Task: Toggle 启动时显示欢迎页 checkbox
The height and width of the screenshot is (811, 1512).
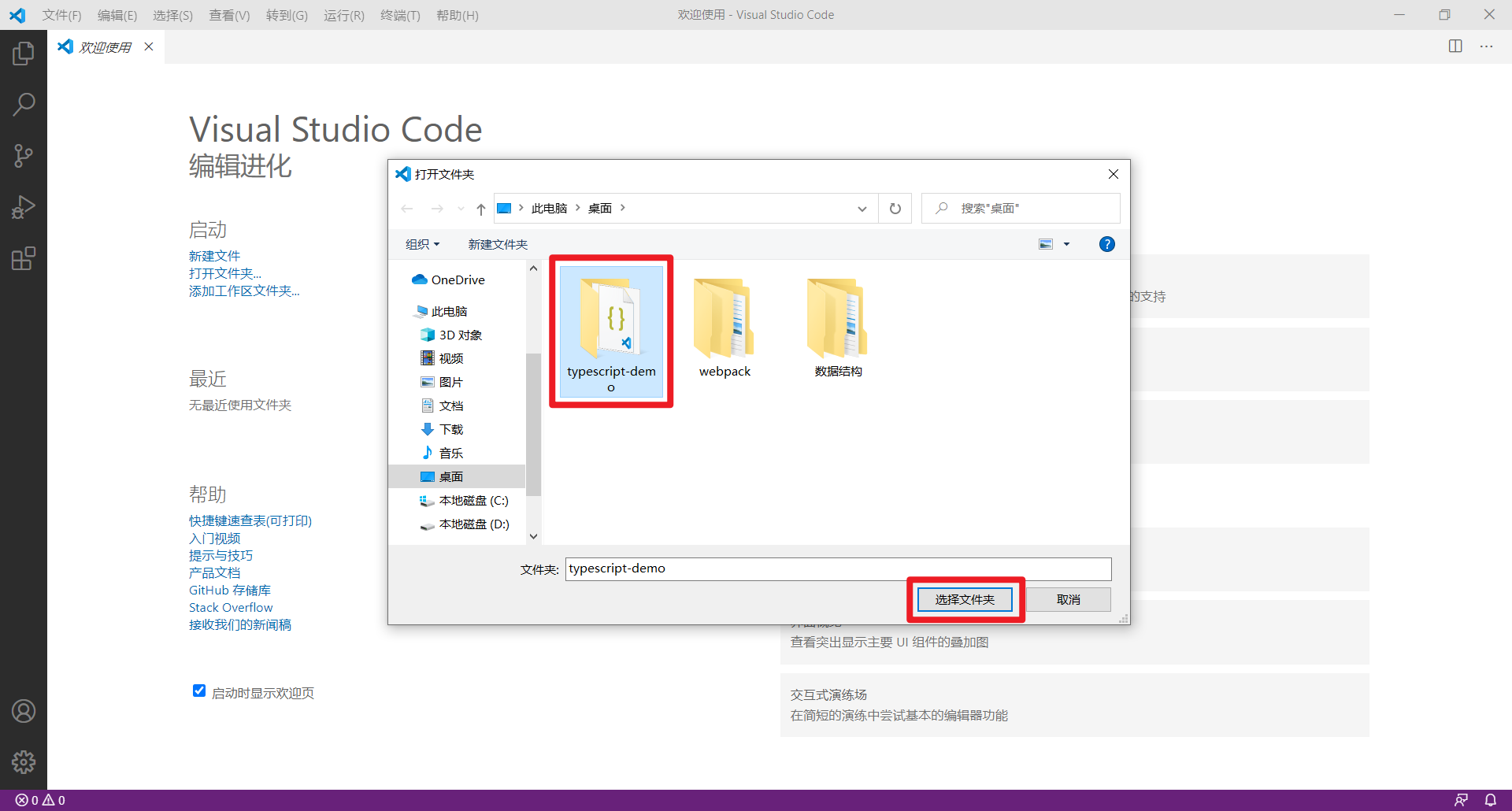Action: click(x=199, y=691)
